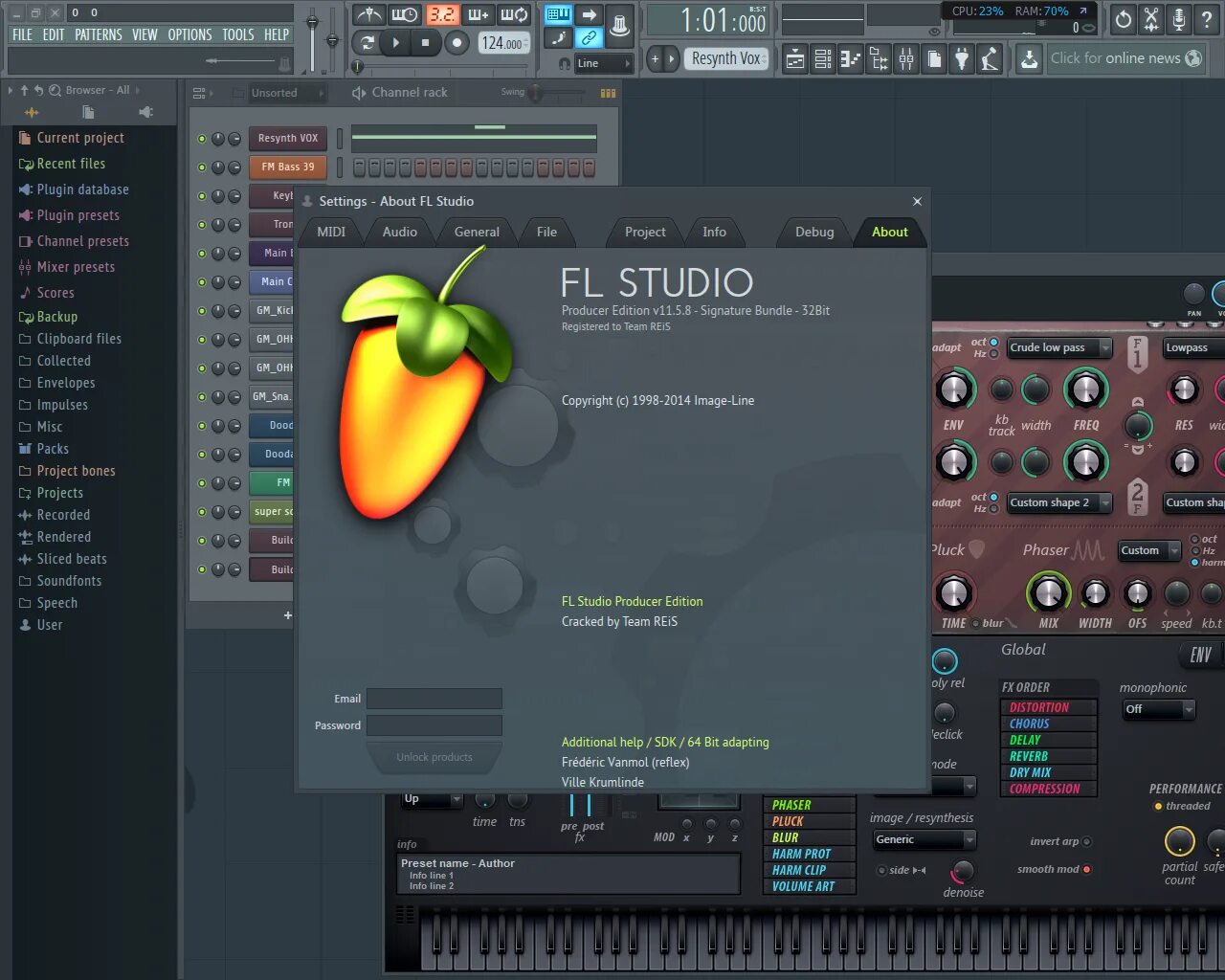1225x980 pixels.
Task: Open the Mixer panel icon
Action: (x=905, y=58)
